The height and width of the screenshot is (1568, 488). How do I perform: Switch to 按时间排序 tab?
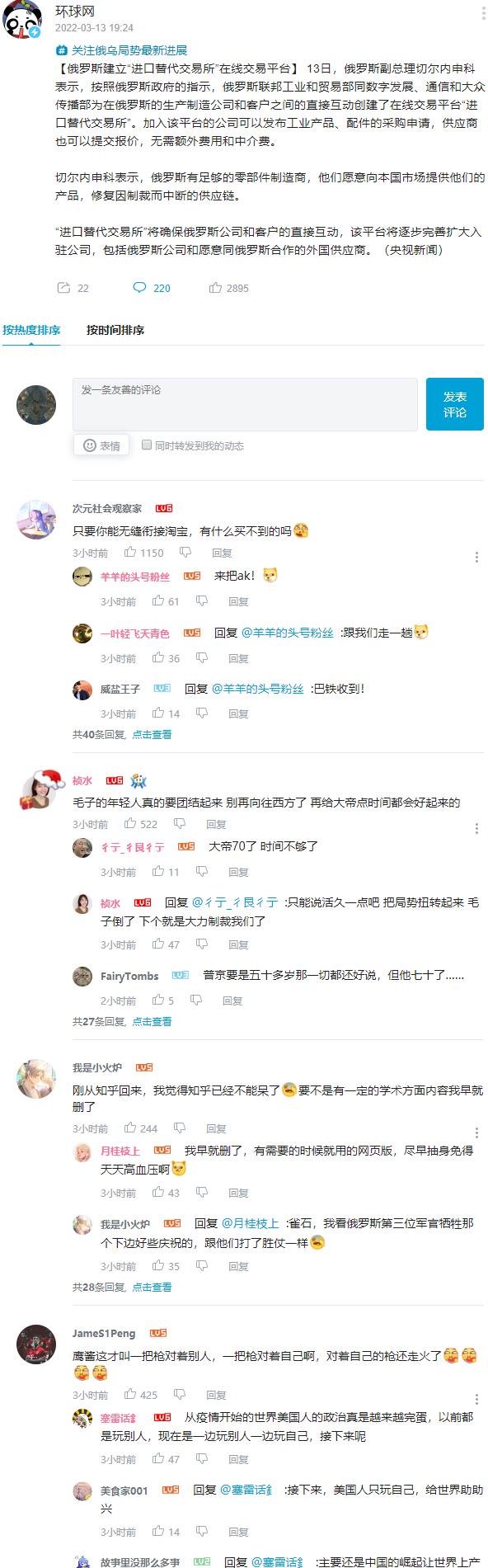pyautogui.click(x=115, y=330)
